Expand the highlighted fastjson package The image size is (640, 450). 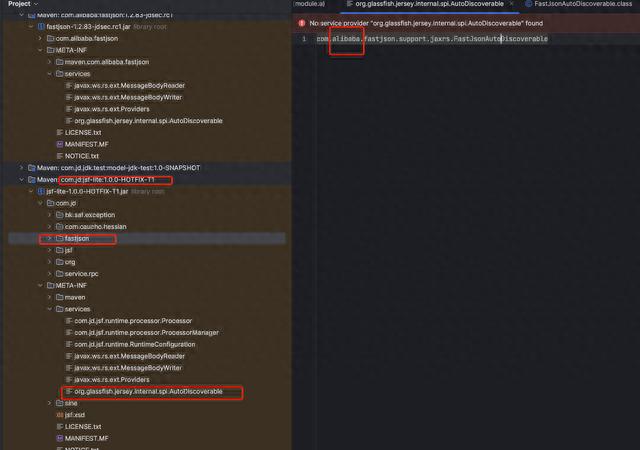coord(49,238)
